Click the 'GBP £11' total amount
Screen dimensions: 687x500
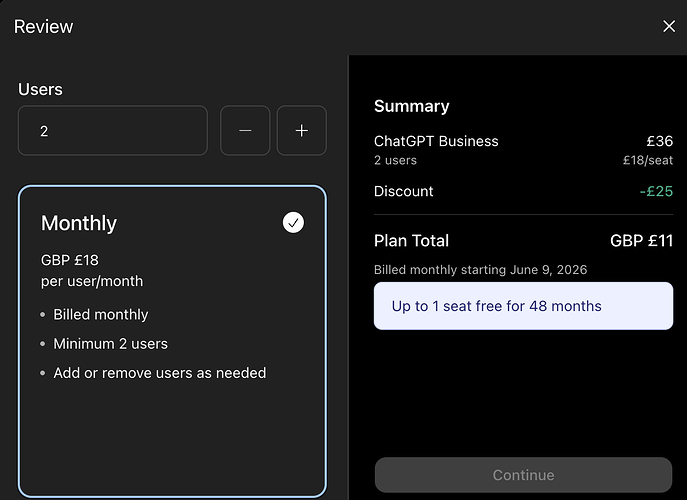(x=641, y=241)
